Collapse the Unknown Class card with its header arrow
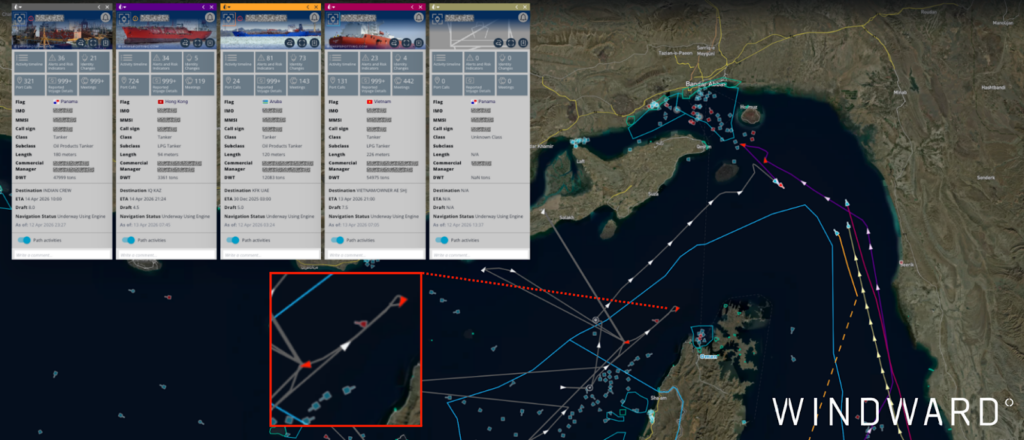 tap(517, 7)
